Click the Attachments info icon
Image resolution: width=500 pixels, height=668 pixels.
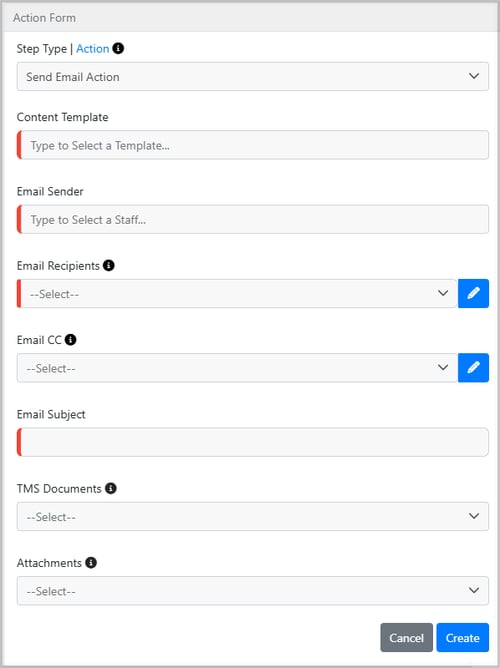pos(91,562)
